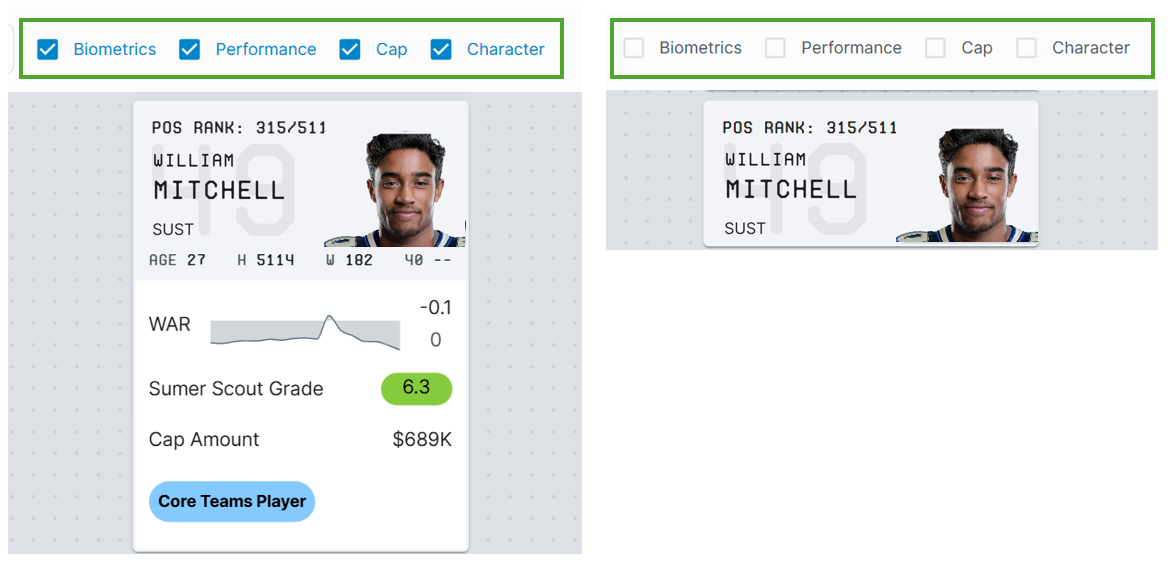Enable the unchecked Cap checkbox
Image resolution: width=1175 pixels, height=572 pixels.
tap(935, 48)
